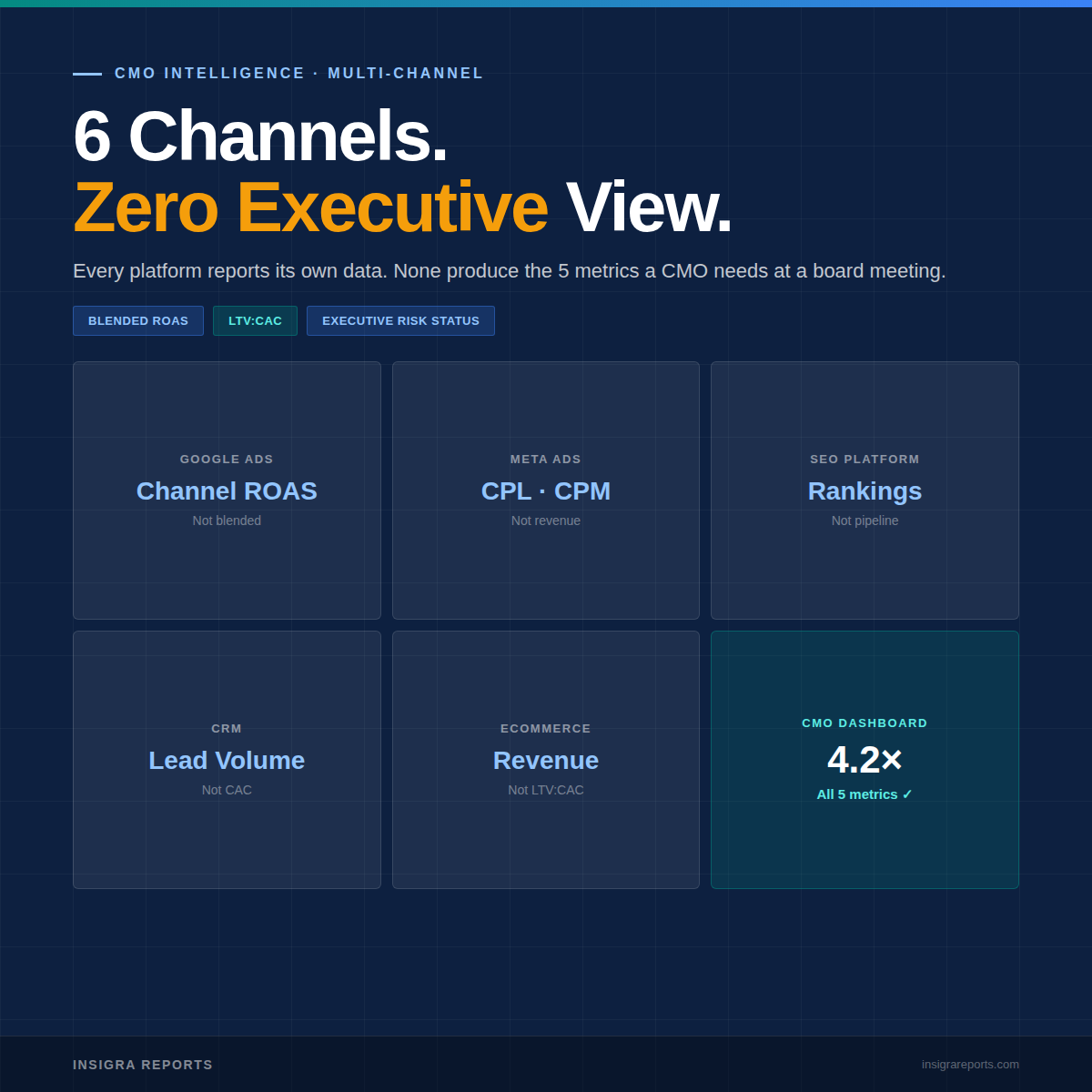
Task: Click the Not revenue caption under CPL · CPM
Action: pyautogui.click(x=545, y=521)
